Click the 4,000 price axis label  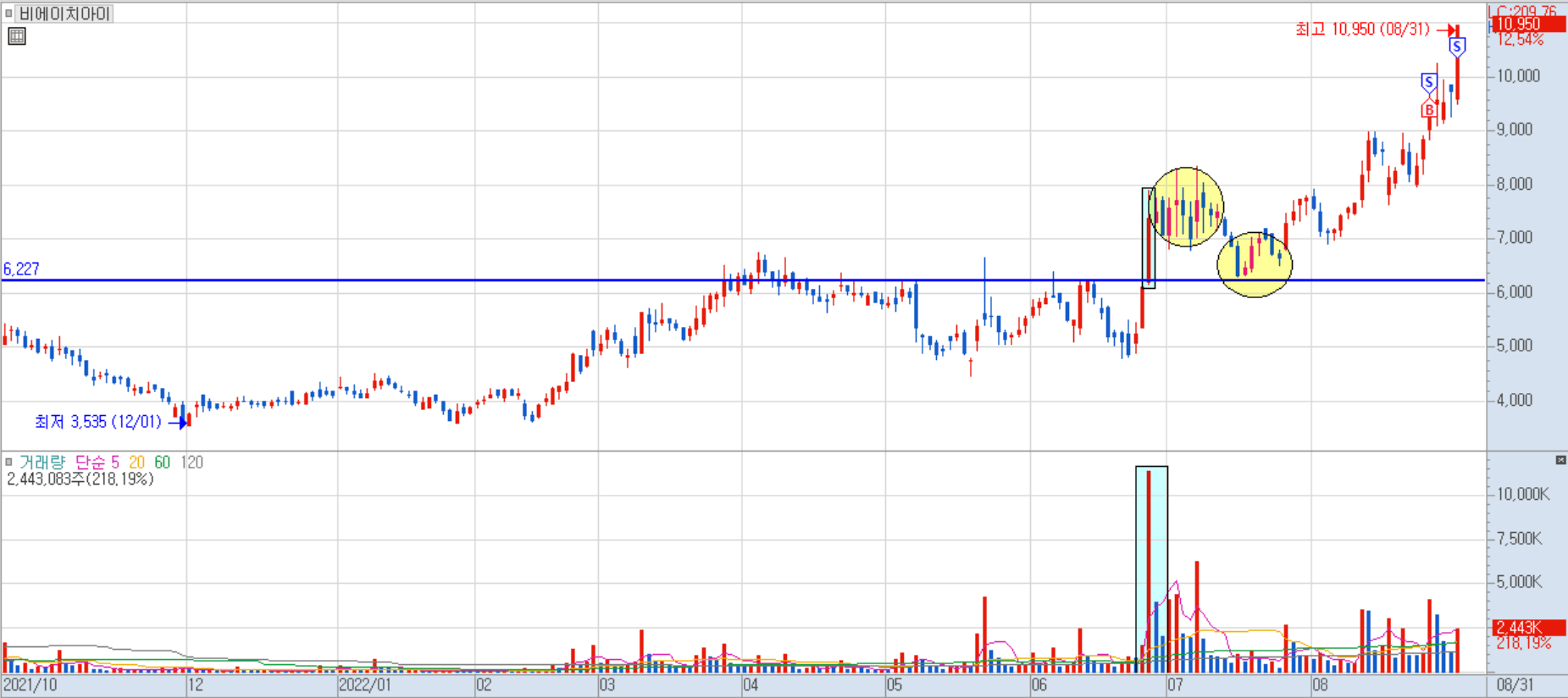click(1515, 400)
